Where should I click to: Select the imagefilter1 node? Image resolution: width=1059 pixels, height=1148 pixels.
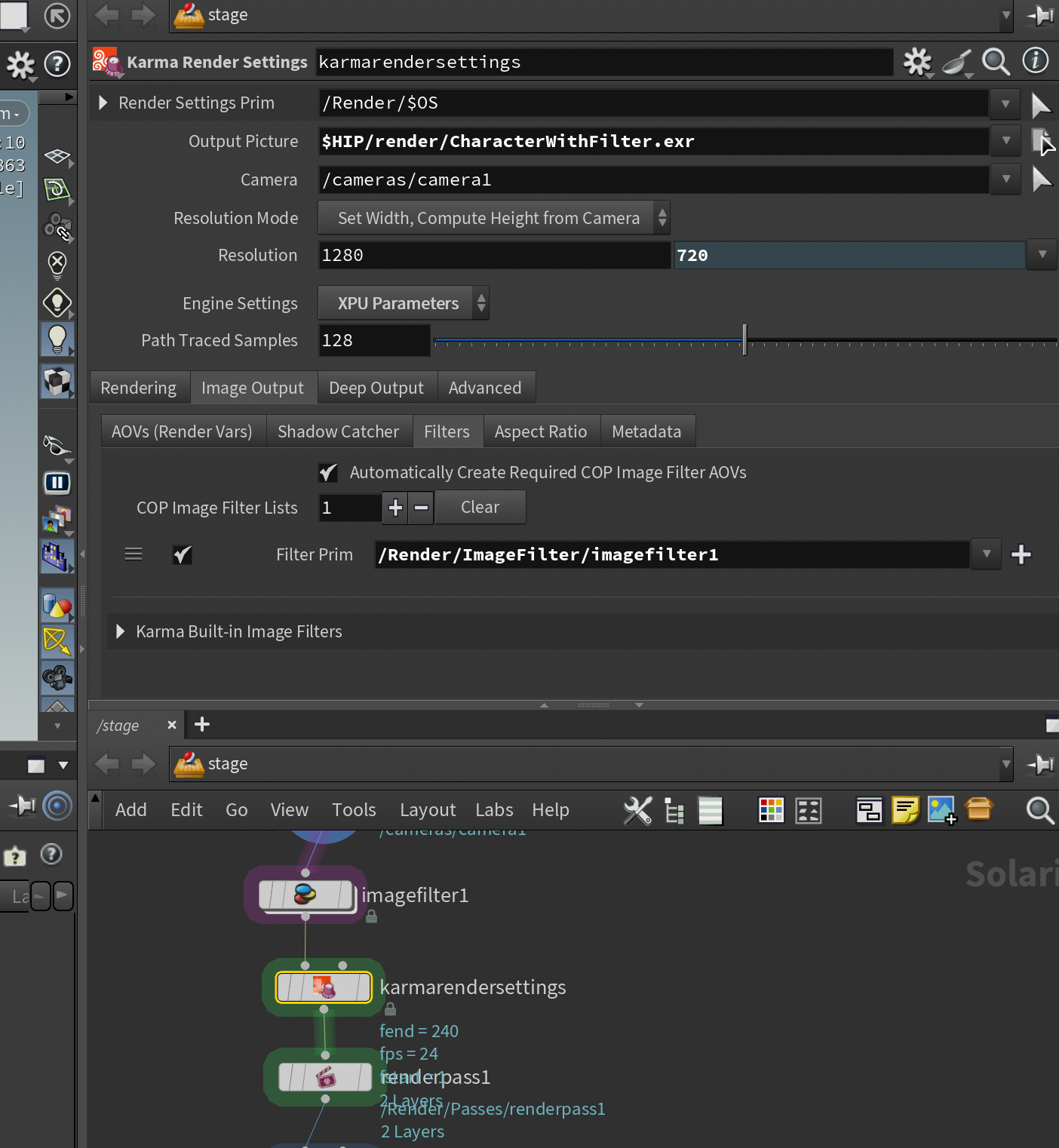click(x=306, y=895)
